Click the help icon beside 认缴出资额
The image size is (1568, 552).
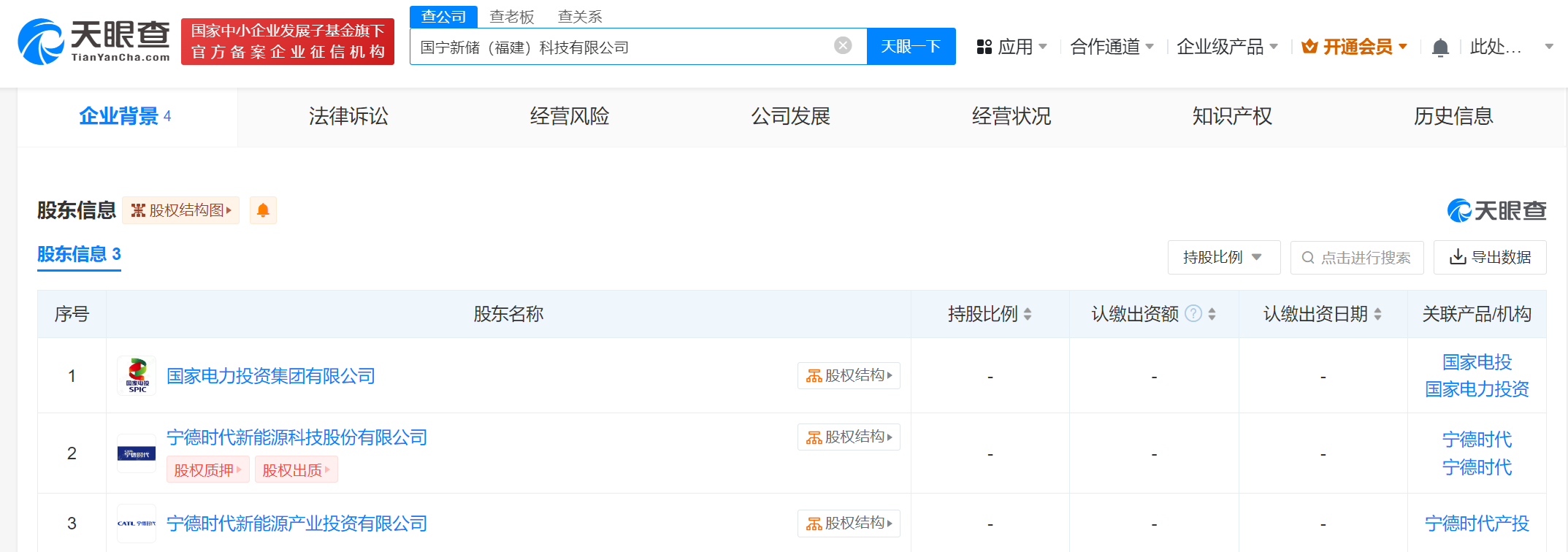pos(1193,314)
